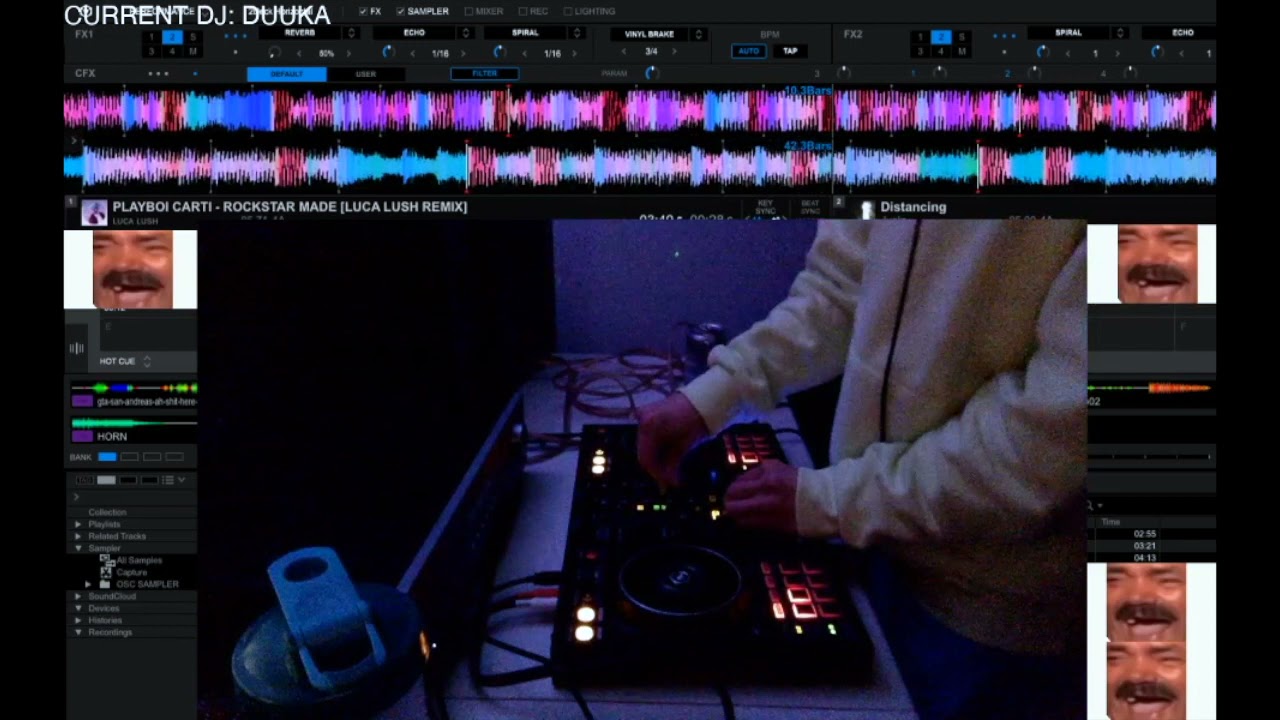The width and height of the screenshot is (1280, 720).
Task: Open FX1 REVERB effect dropdown
Action: [x=351, y=33]
